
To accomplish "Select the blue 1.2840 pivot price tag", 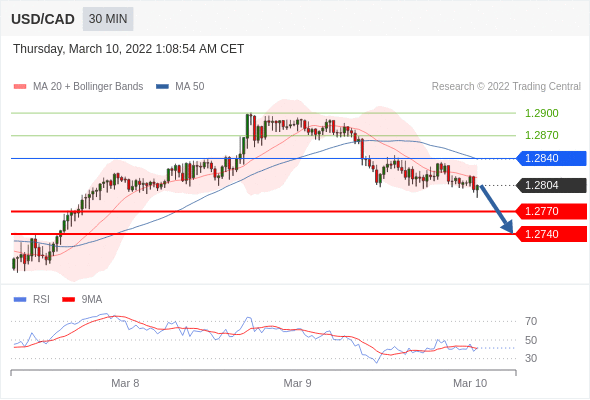I will pyautogui.click(x=551, y=158).
